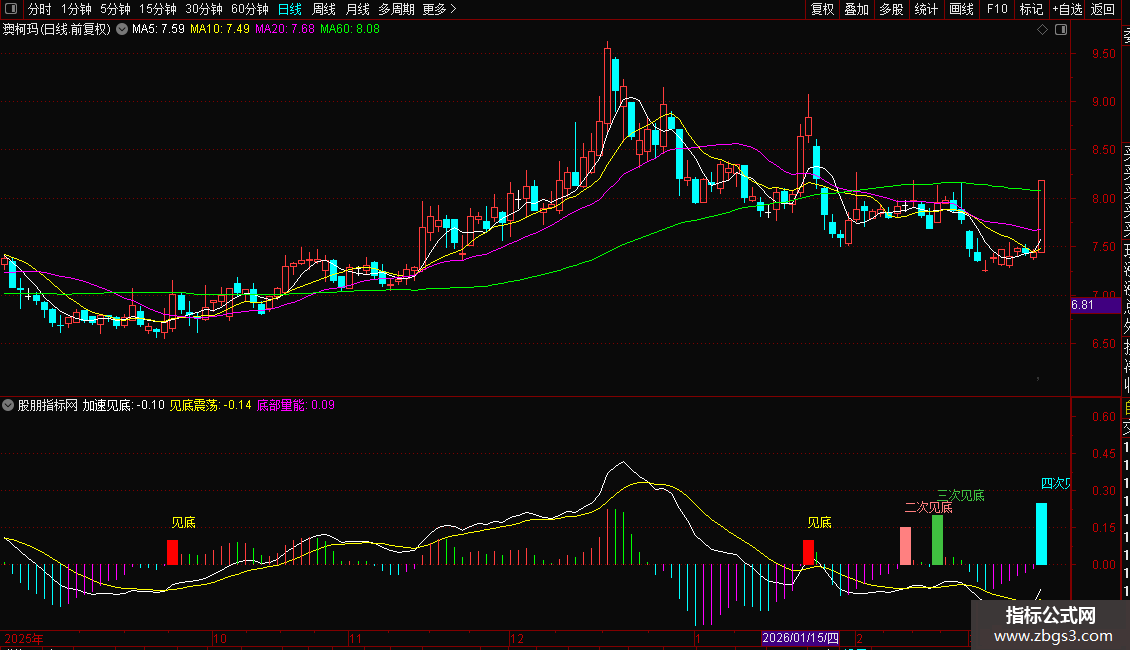This screenshot has height=650, width=1130.
Task: Open the main chart indicator dropdown beside 奥柯玛
Action: (x=122, y=29)
